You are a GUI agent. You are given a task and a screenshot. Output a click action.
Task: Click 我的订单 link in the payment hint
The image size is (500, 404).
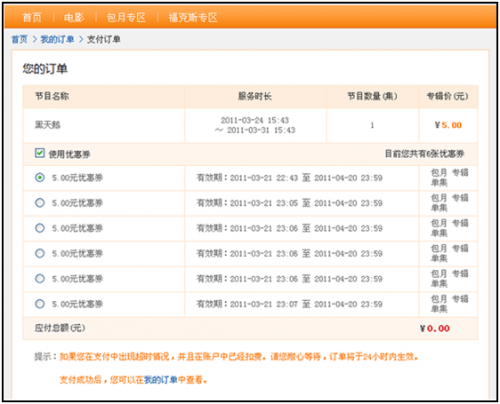click(x=161, y=379)
